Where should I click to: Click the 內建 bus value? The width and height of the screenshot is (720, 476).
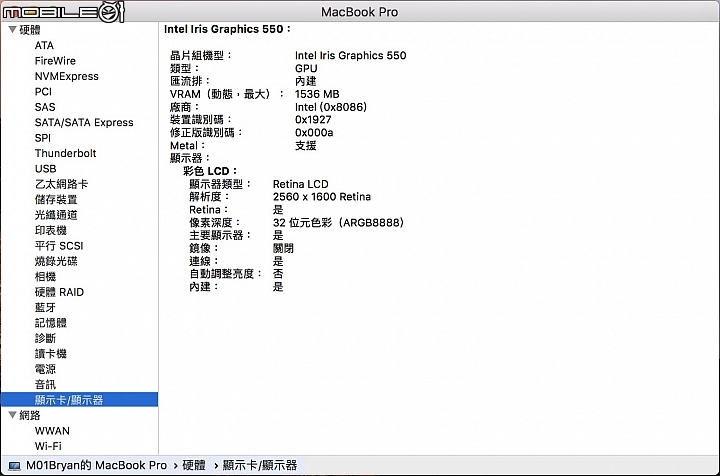(305, 81)
